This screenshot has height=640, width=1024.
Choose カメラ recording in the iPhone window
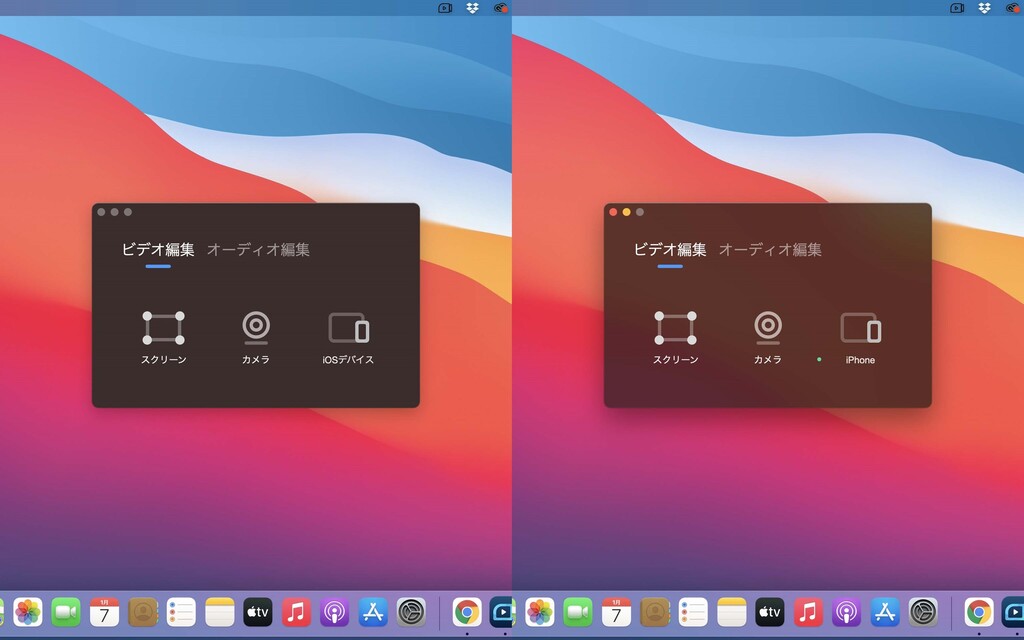click(768, 337)
